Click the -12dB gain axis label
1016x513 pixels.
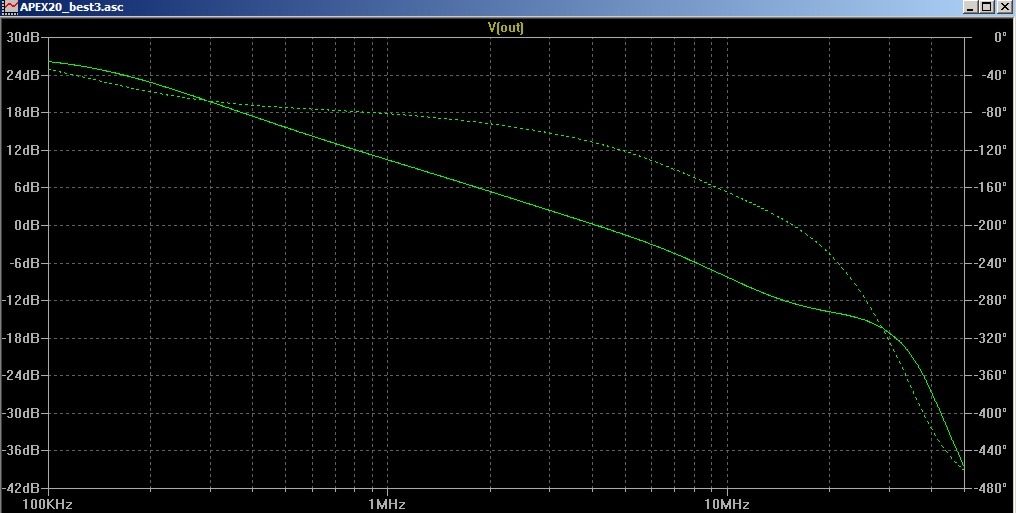tap(21, 301)
